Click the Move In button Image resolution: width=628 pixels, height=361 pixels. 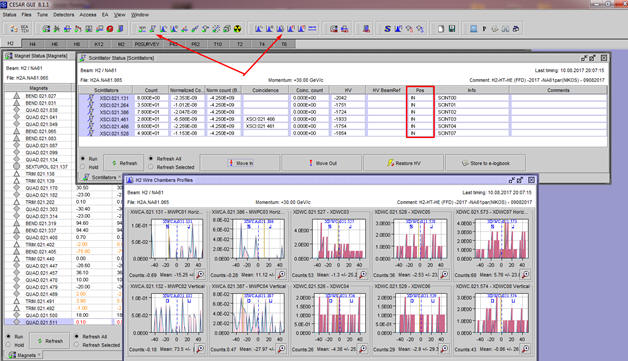240,163
